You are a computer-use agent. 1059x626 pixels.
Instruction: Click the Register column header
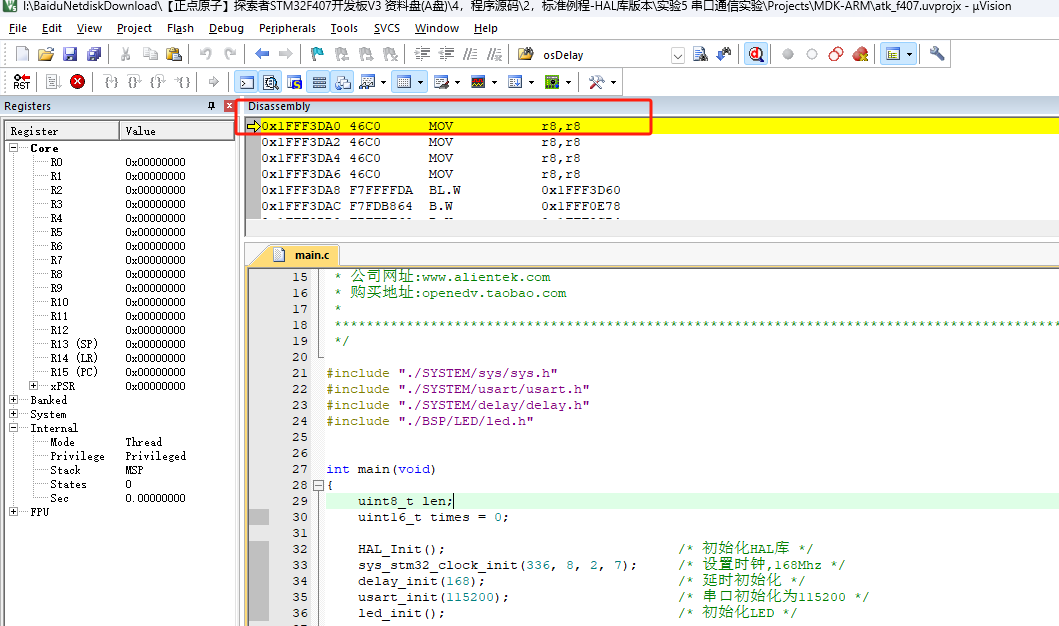[63, 131]
